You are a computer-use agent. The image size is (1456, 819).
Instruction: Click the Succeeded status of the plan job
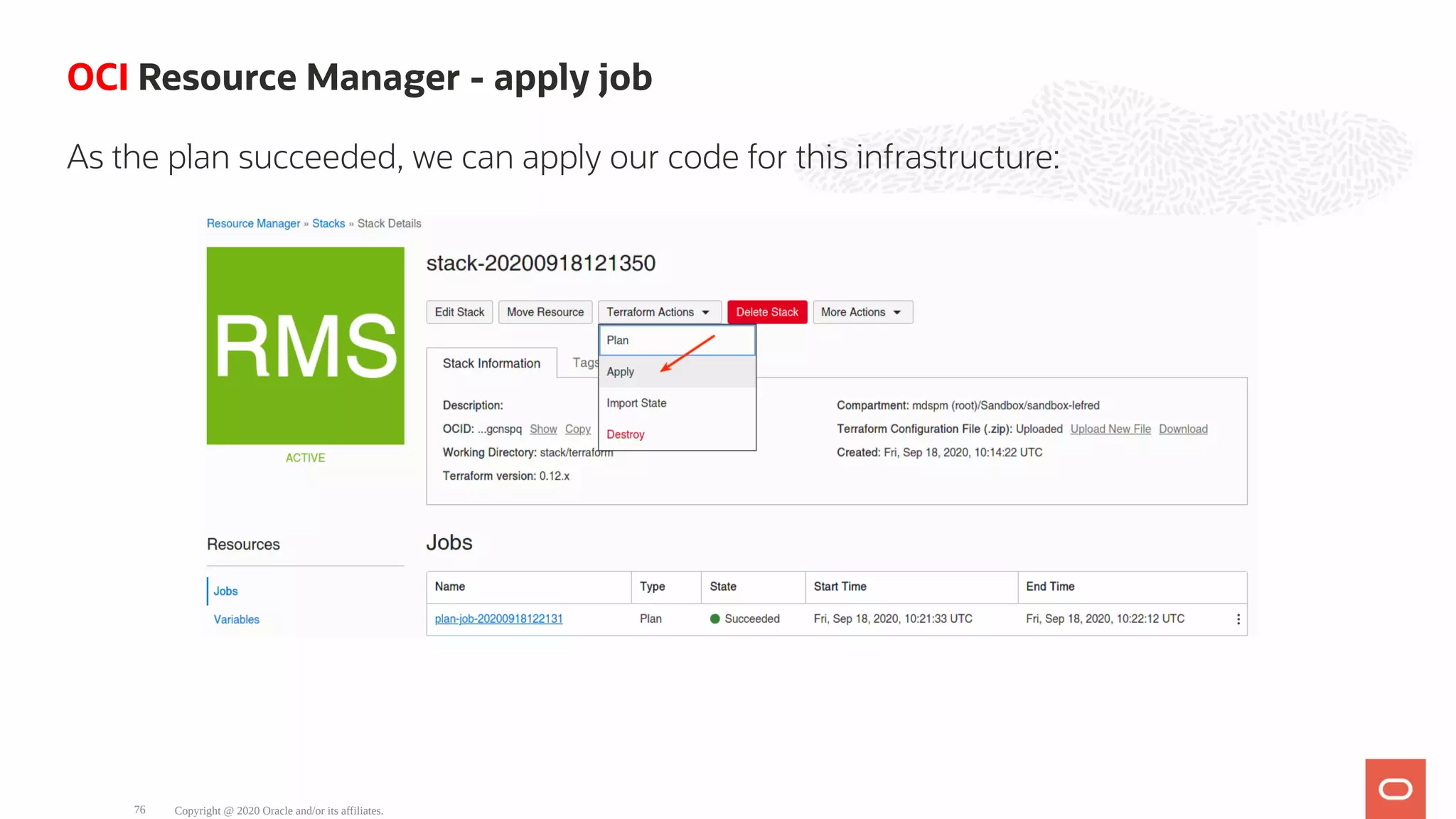click(x=744, y=619)
